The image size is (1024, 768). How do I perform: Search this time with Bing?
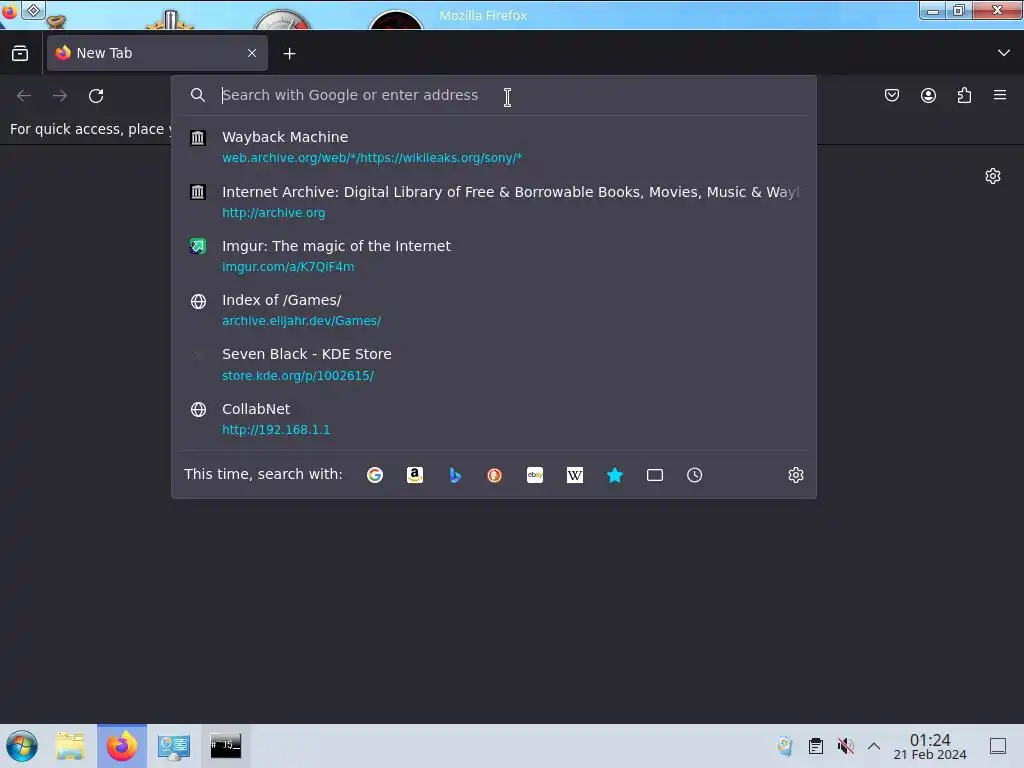tap(455, 475)
